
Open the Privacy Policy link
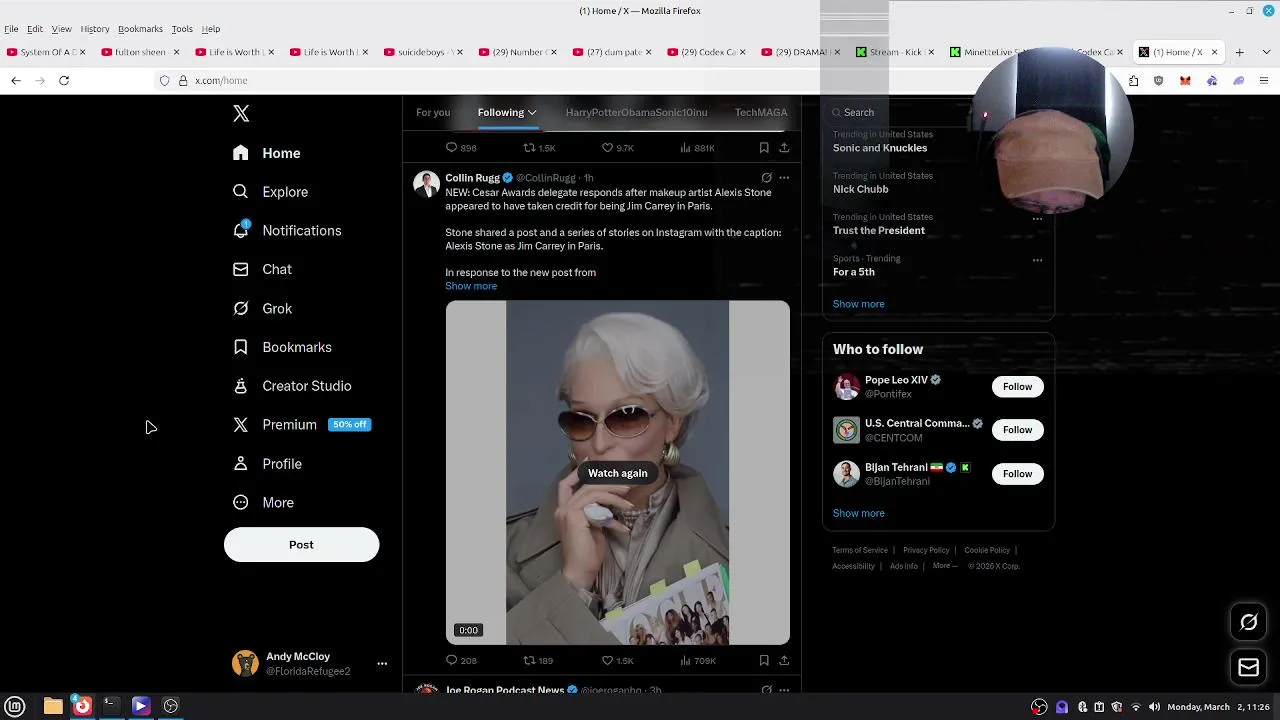[x=926, y=550]
